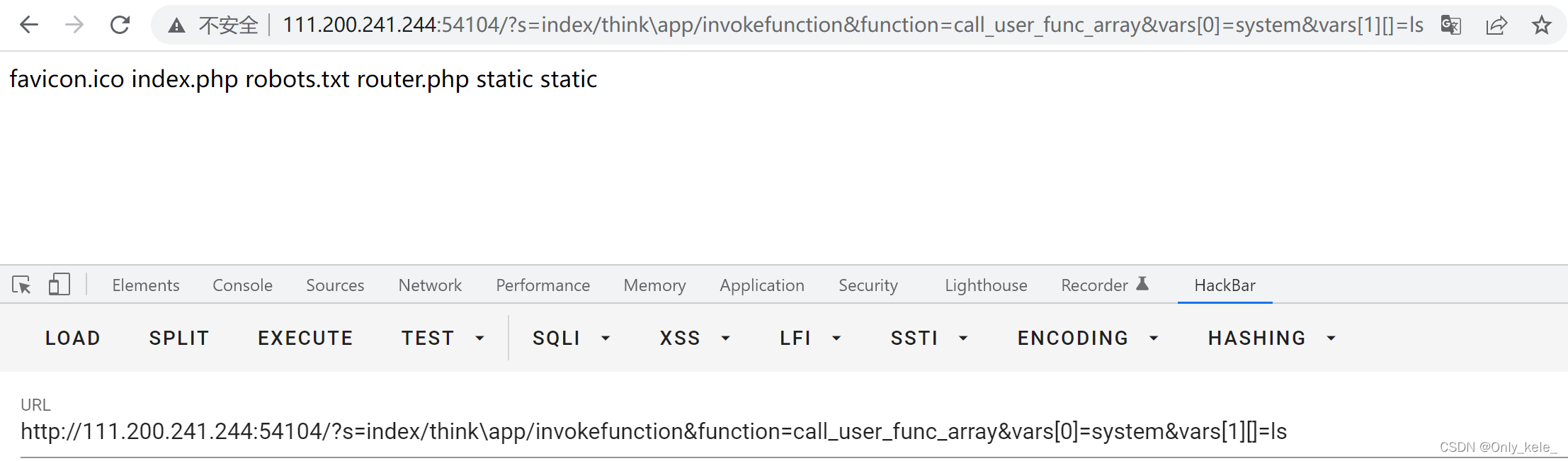The width and height of the screenshot is (1568, 461).
Task: Switch to the Network tab
Action: [x=430, y=285]
